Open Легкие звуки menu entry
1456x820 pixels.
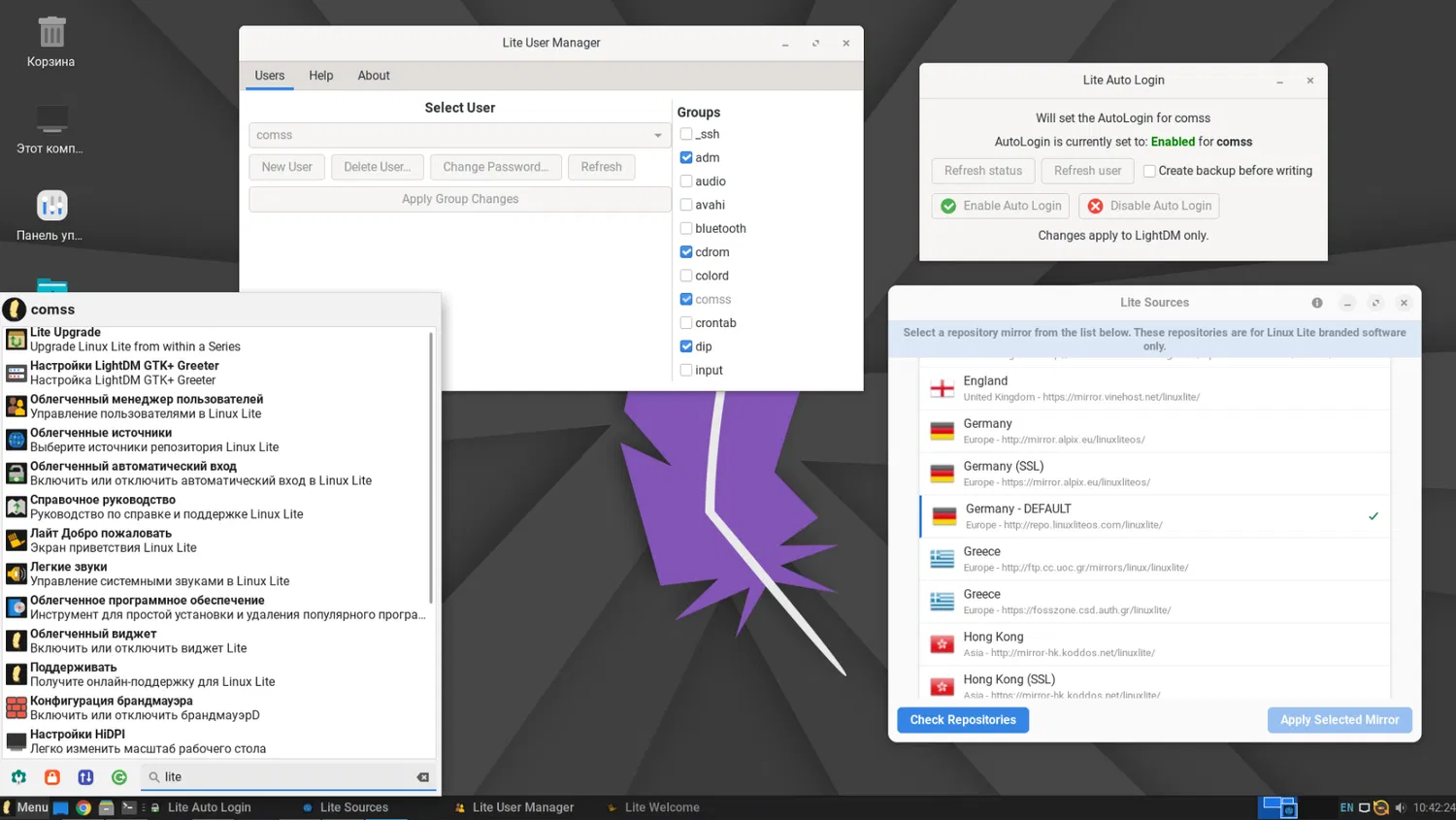(x=217, y=574)
